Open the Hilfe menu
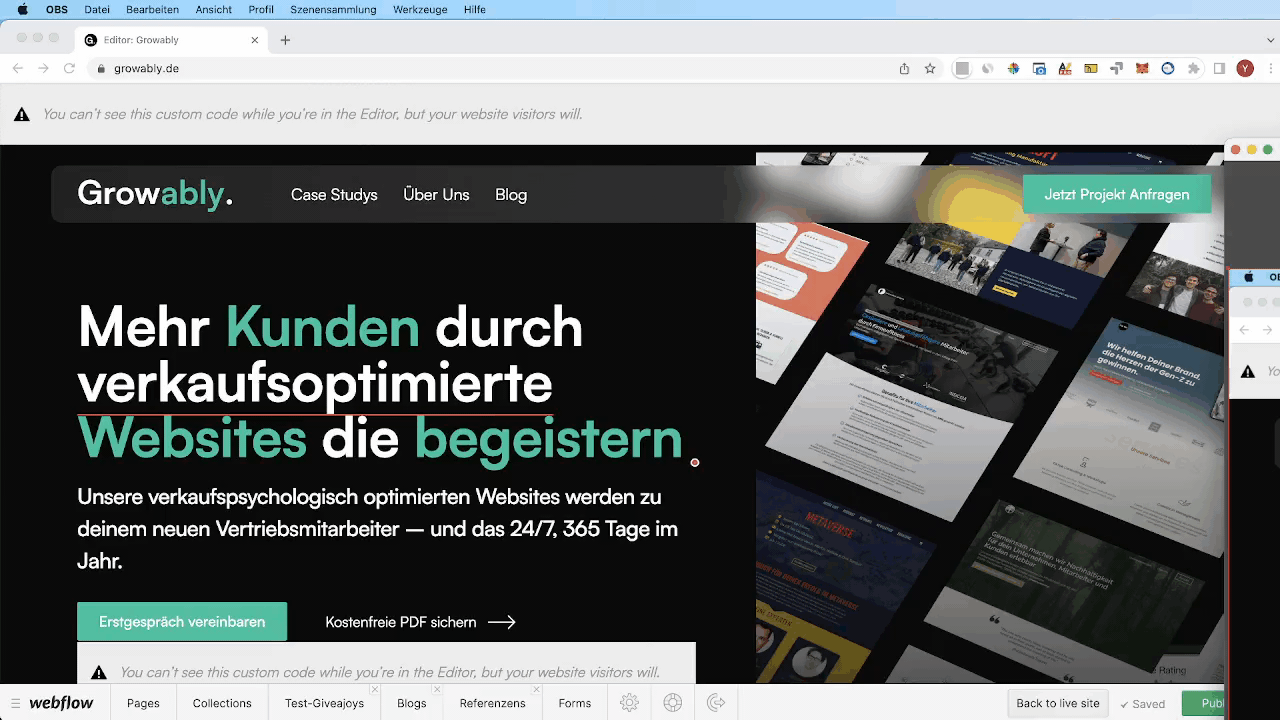Viewport: 1280px width, 720px height. (474, 9)
